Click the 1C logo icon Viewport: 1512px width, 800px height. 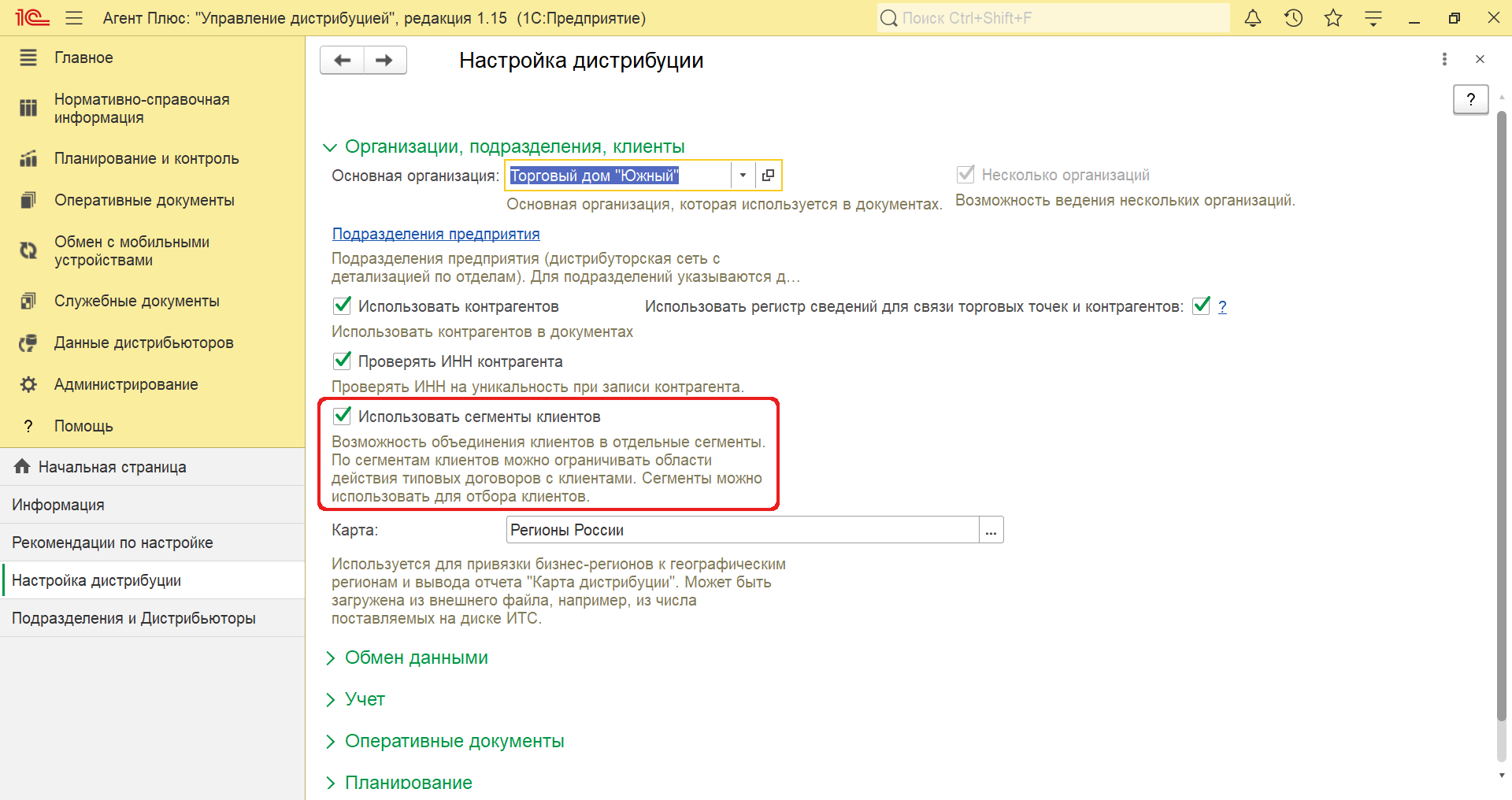click(32, 17)
